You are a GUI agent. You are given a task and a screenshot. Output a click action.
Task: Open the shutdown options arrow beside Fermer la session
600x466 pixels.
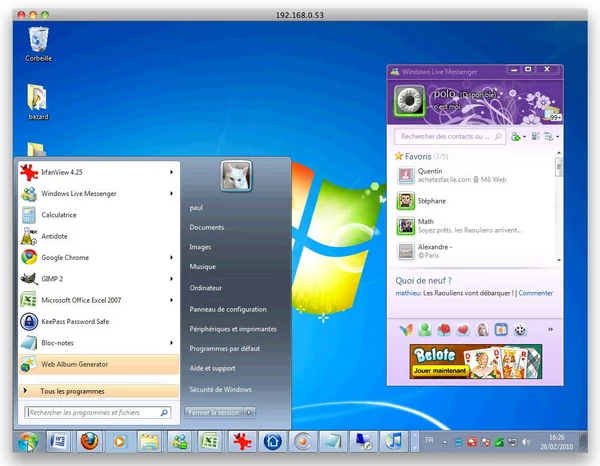click(x=249, y=412)
